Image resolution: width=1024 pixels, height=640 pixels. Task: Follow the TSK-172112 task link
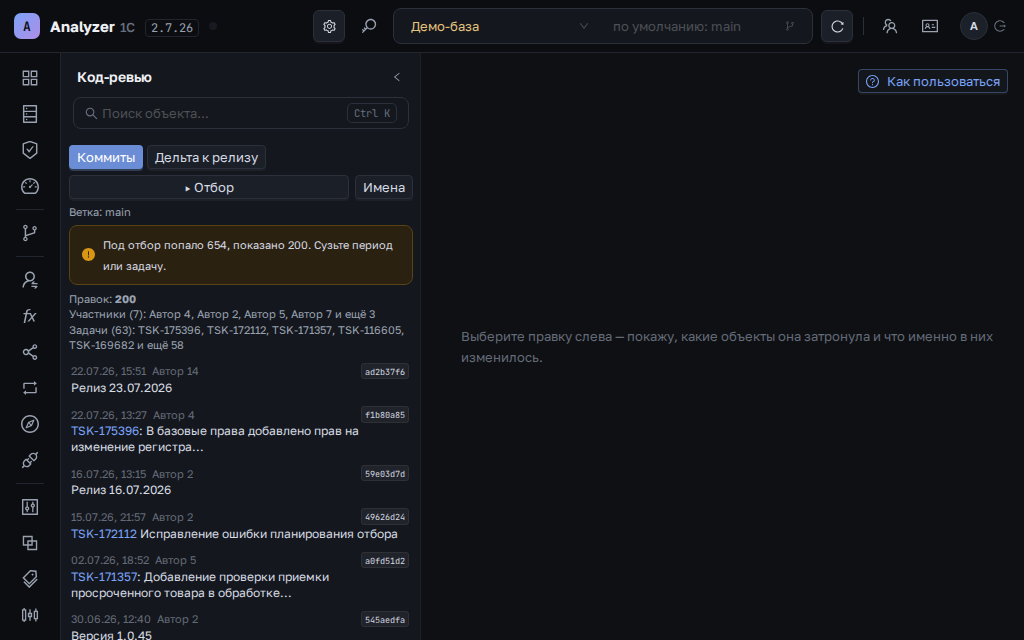click(104, 534)
